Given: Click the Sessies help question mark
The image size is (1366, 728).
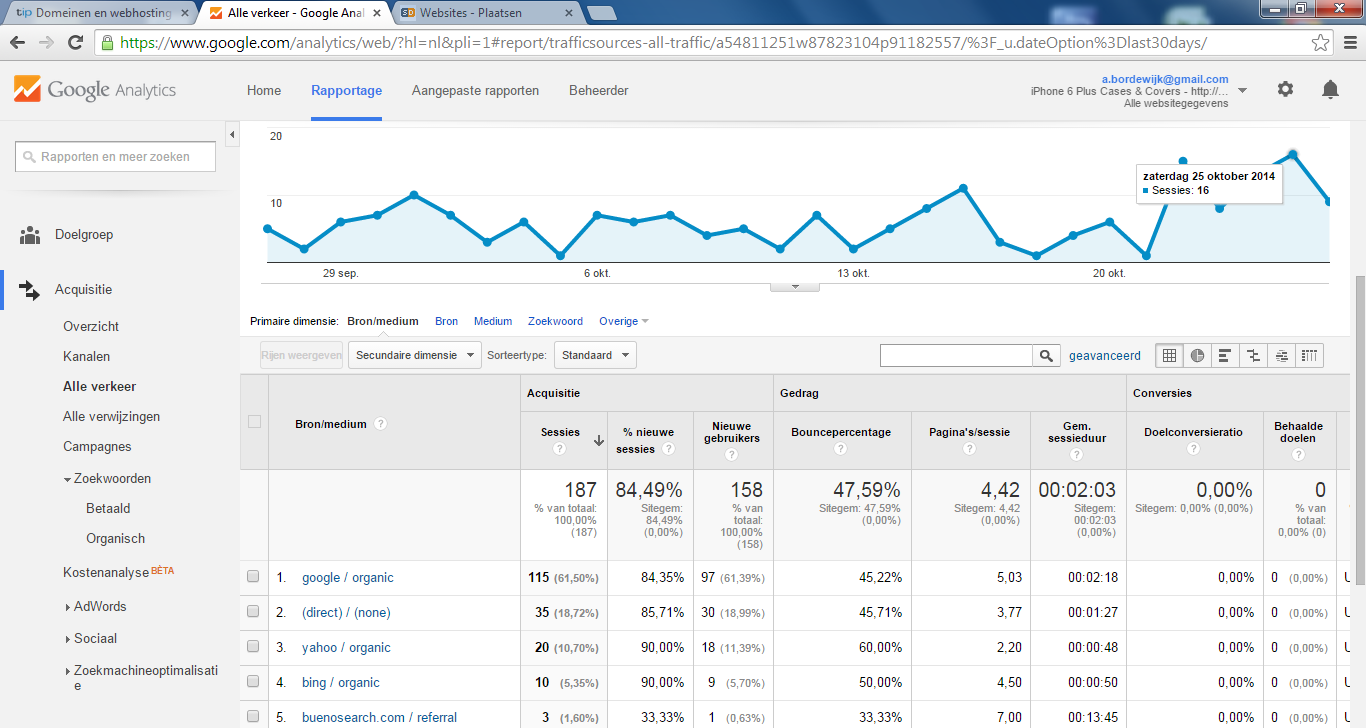Looking at the screenshot, I should point(560,449).
